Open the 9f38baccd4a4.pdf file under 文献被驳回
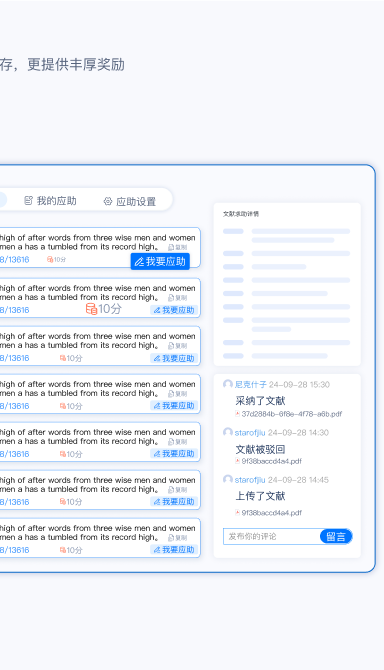The height and width of the screenshot is (670, 384). pyautogui.click(x=272, y=461)
